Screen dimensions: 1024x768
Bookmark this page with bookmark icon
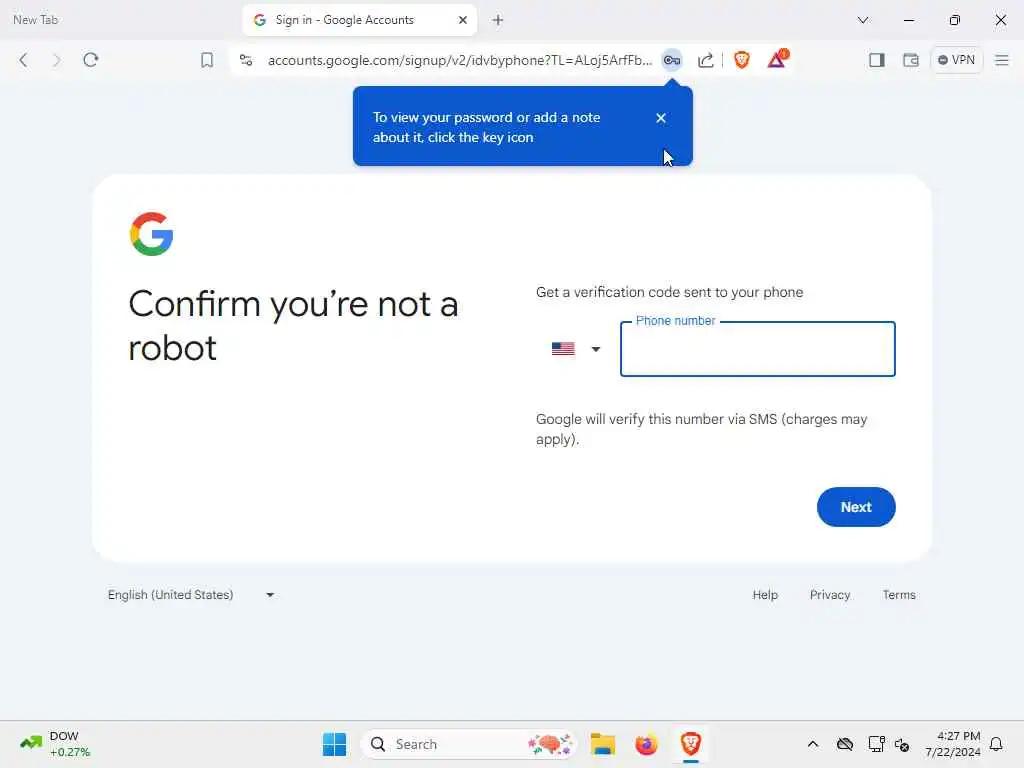[207, 60]
